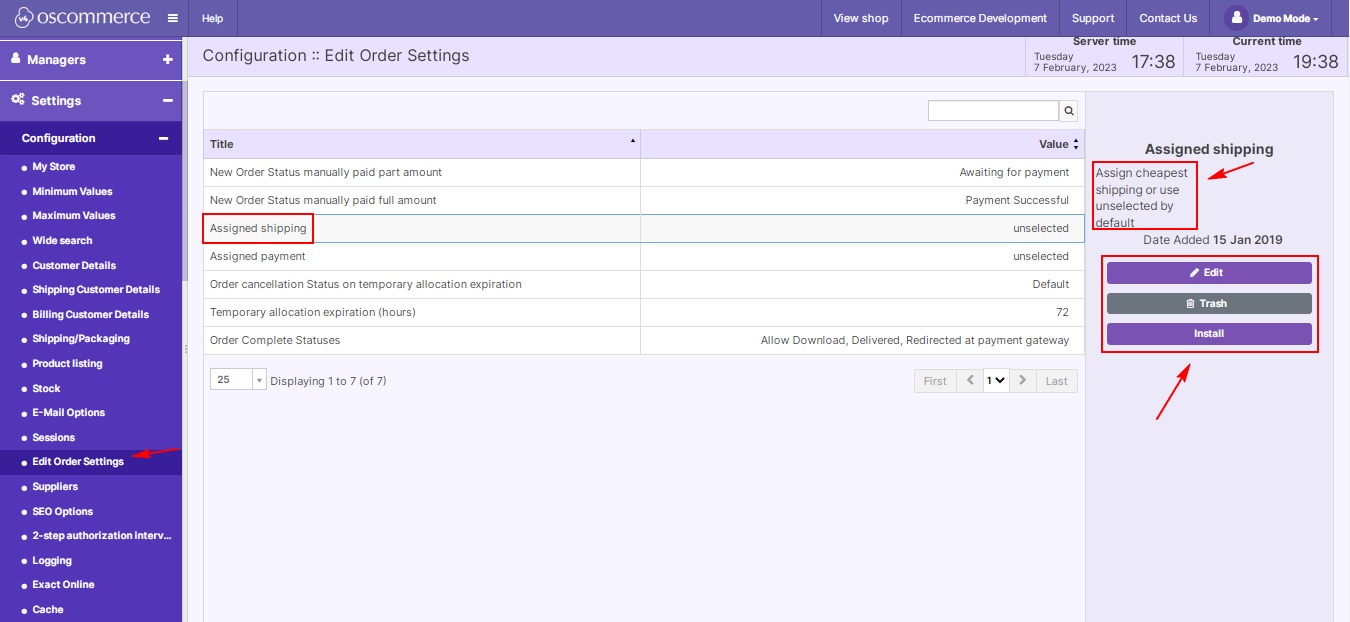Collapse the Settings section
This screenshot has height=622, width=1350.
167,101
